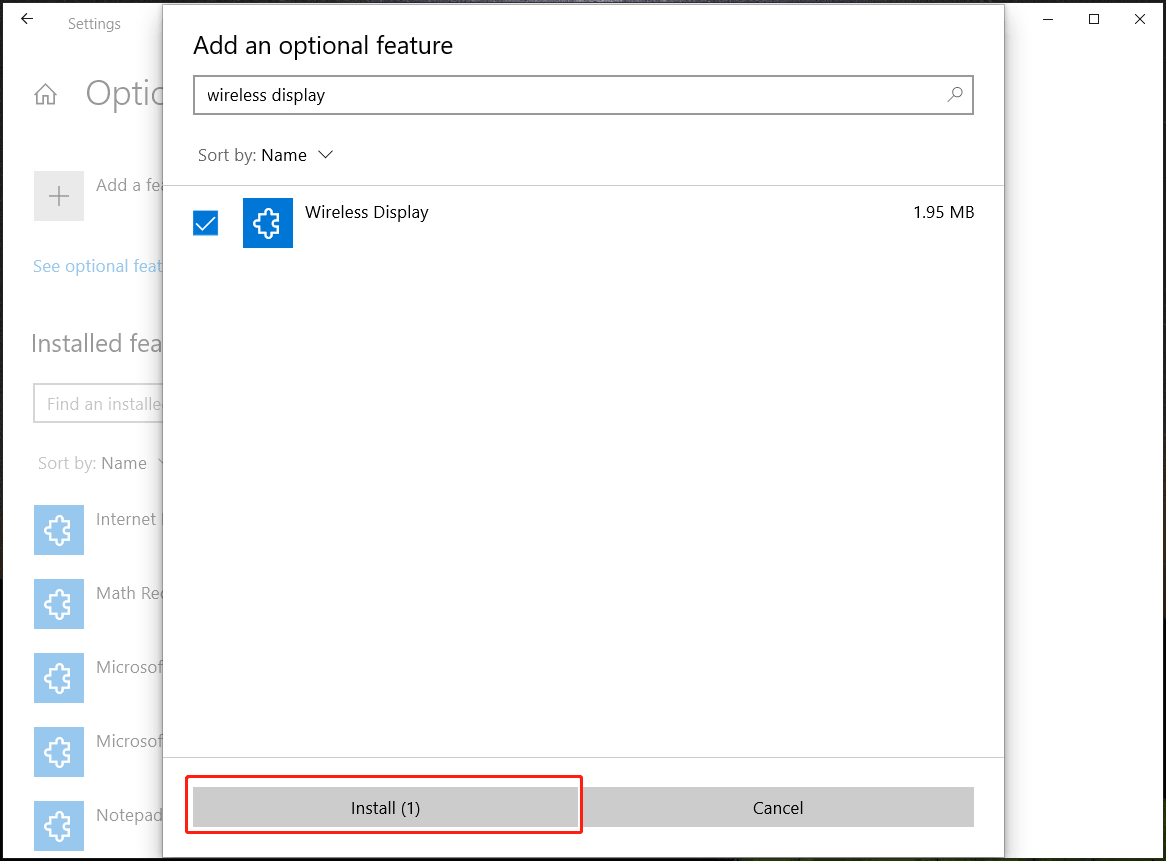Click the second Microsoft feature puzzle icon
The image size is (1166, 861).
click(58, 752)
